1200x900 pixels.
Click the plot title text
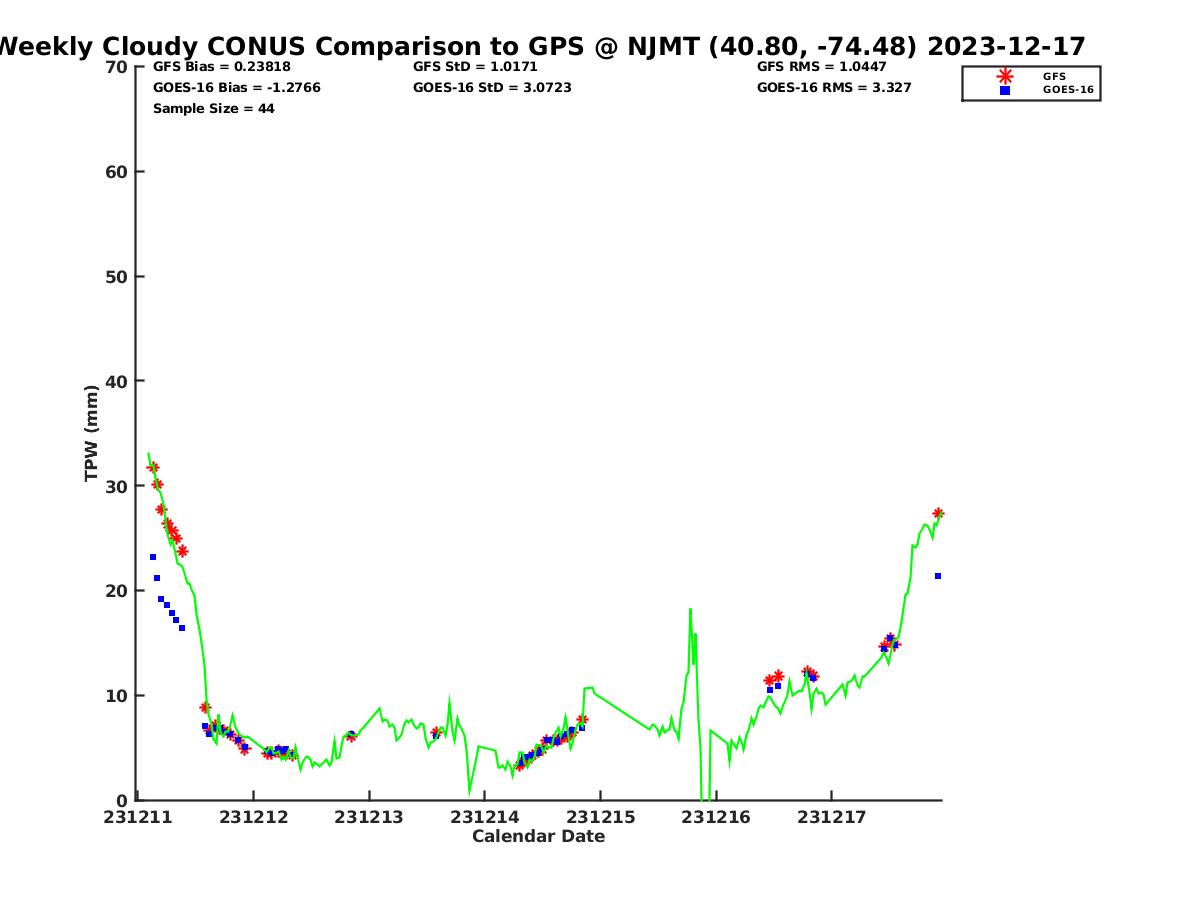[540, 46]
